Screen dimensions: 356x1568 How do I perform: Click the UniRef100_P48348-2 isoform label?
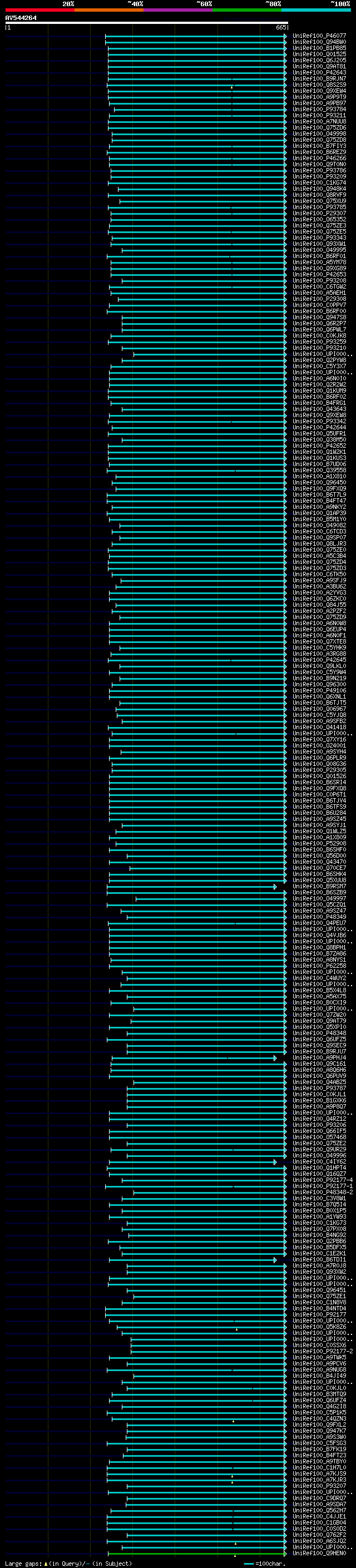[x=323, y=1192]
